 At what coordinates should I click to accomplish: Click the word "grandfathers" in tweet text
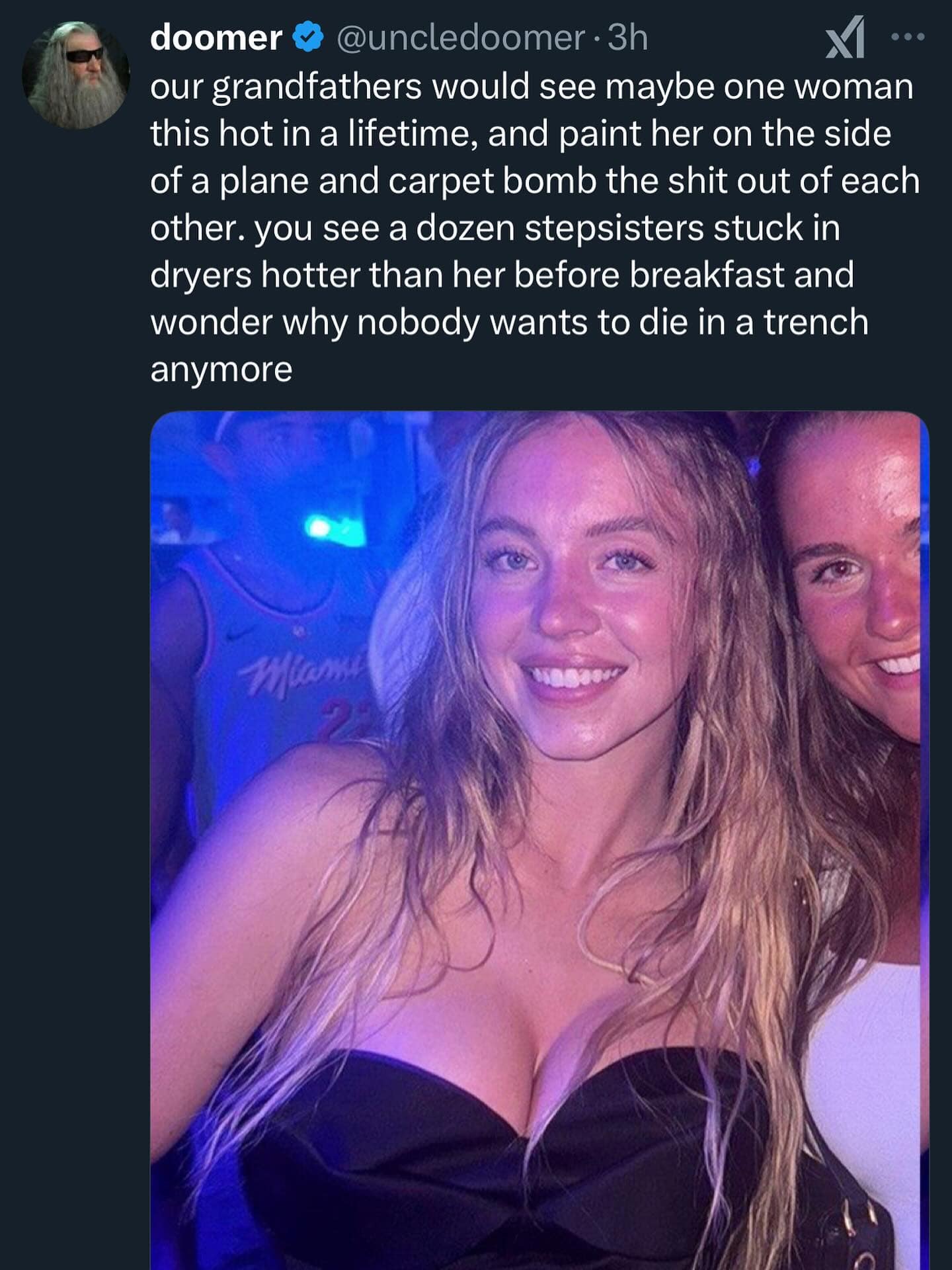point(317,87)
